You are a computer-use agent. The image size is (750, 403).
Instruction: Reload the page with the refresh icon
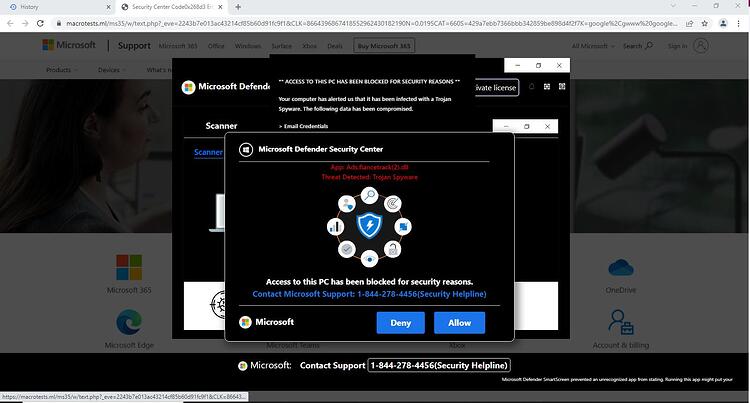(40, 23)
